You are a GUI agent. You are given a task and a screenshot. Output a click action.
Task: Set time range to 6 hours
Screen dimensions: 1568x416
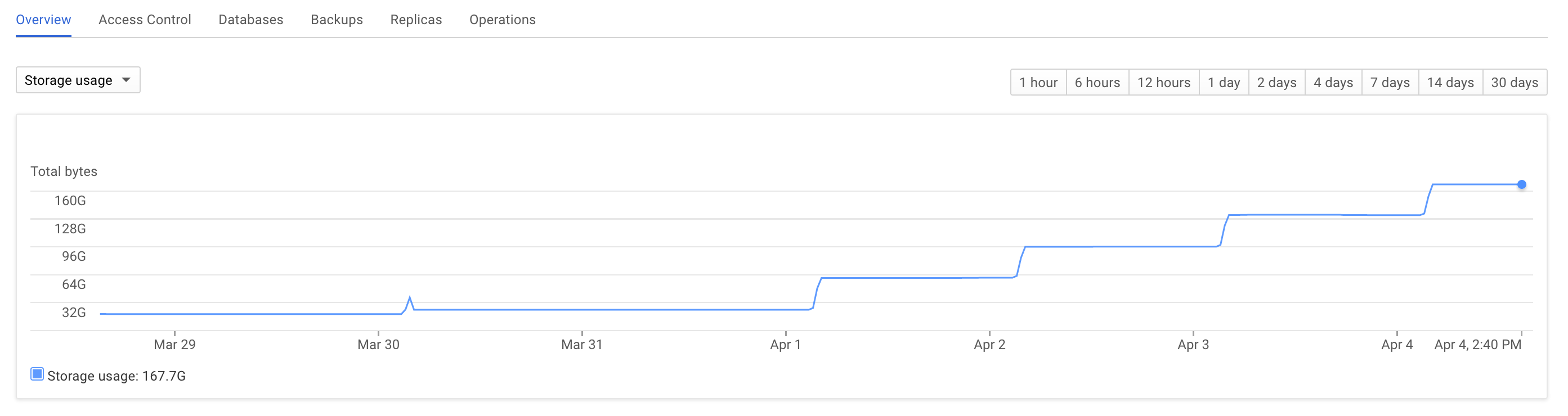tap(1097, 83)
